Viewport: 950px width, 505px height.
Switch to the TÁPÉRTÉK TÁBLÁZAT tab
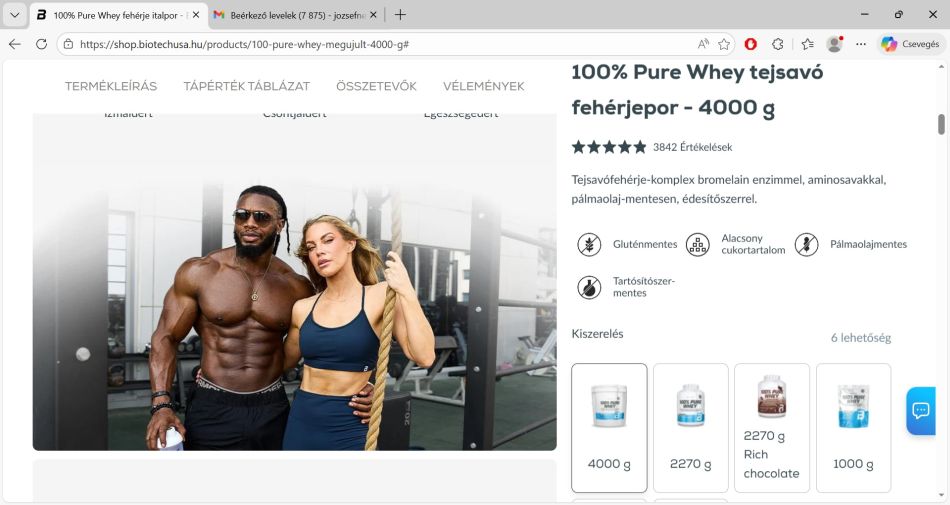click(247, 86)
